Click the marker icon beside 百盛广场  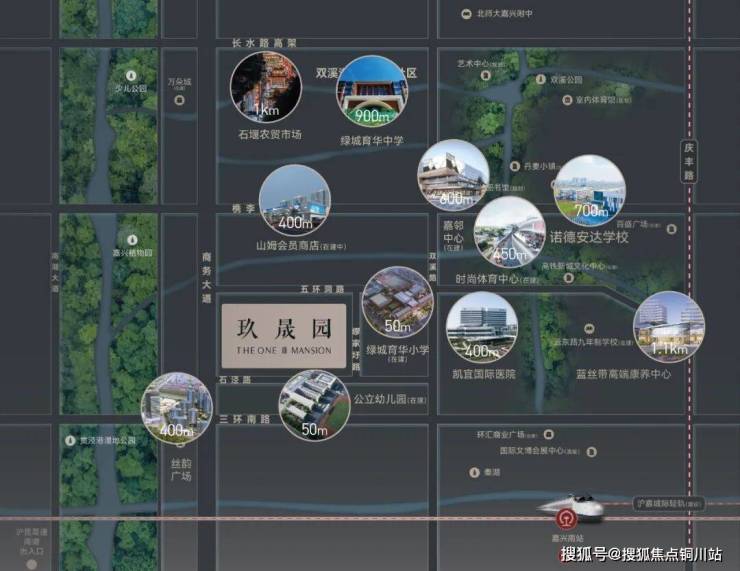pyautogui.click(x=671, y=229)
